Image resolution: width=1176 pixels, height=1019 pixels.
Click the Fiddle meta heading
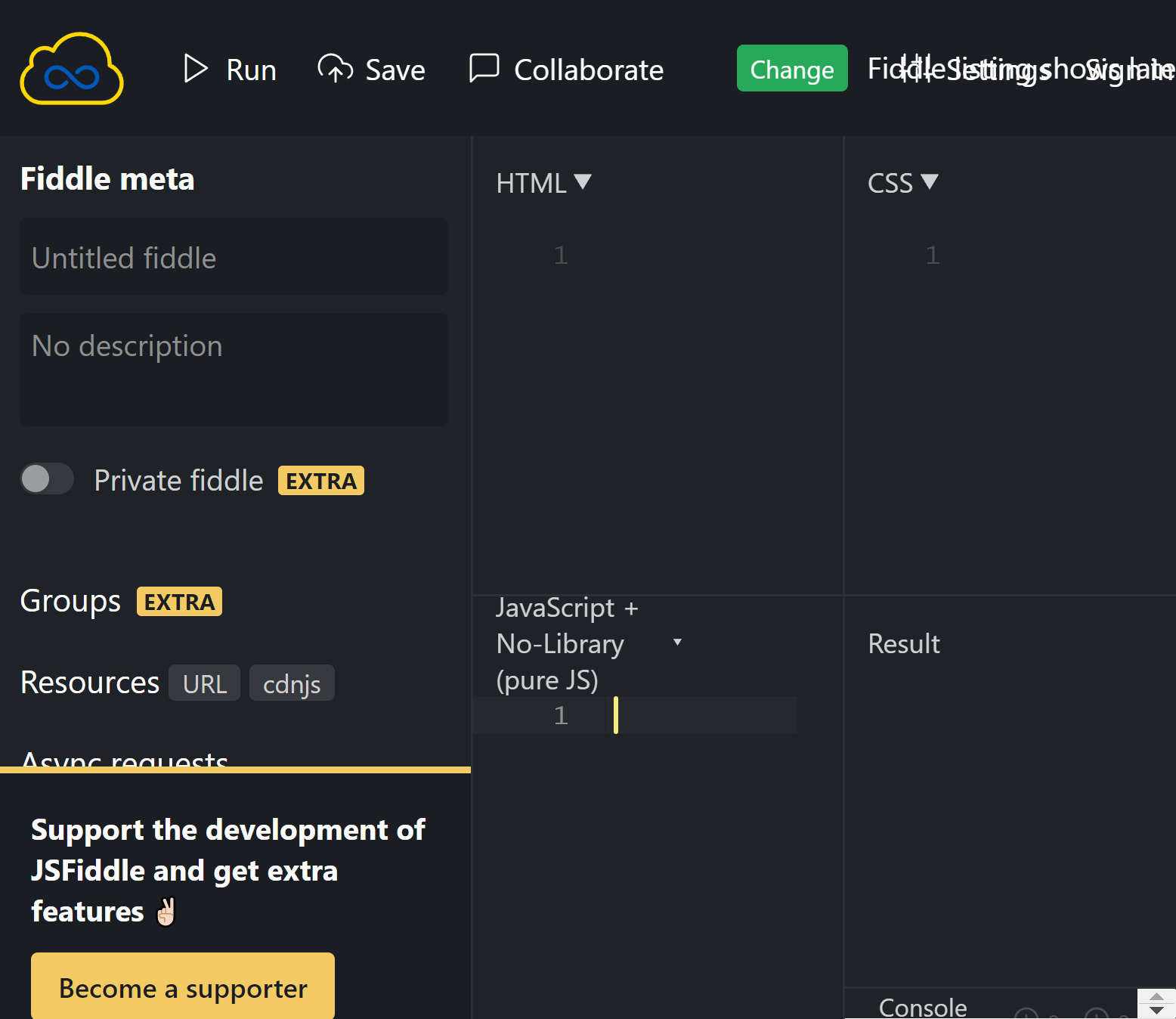coord(107,179)
